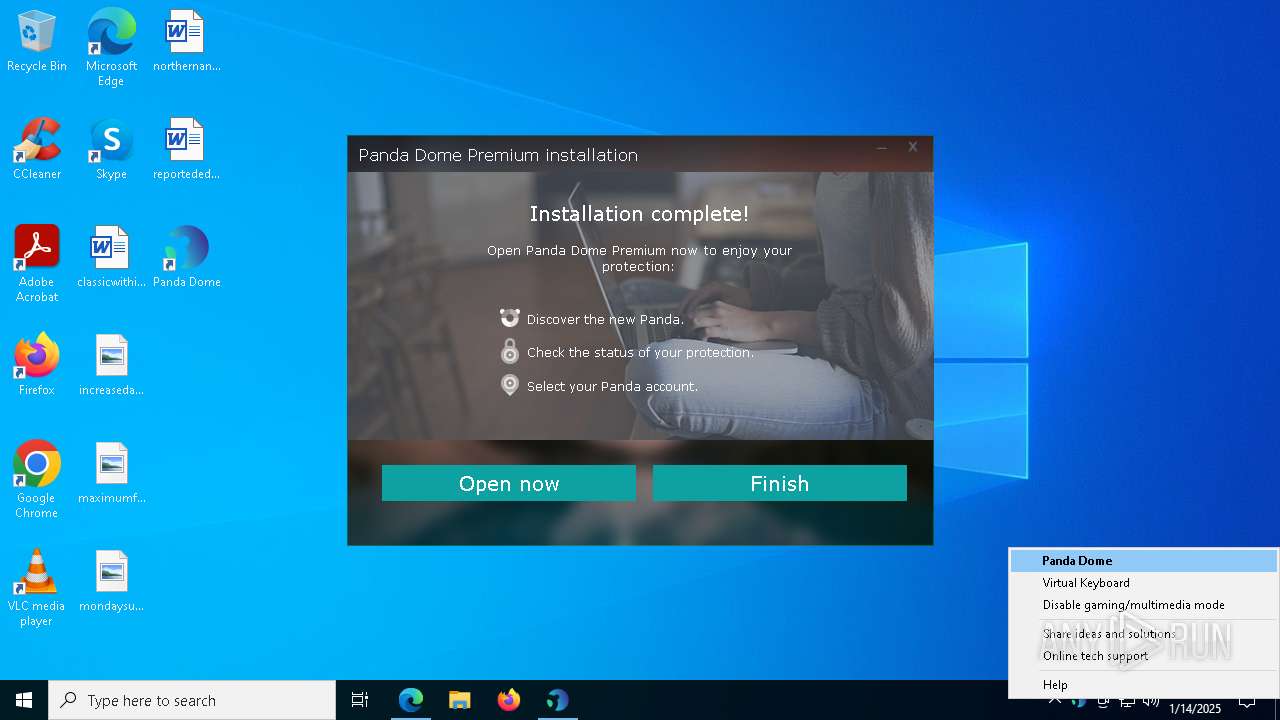1280x720 pixels.
Task: Select the Google Chrome desktop shortcut
Action: [x=37, y=480]
